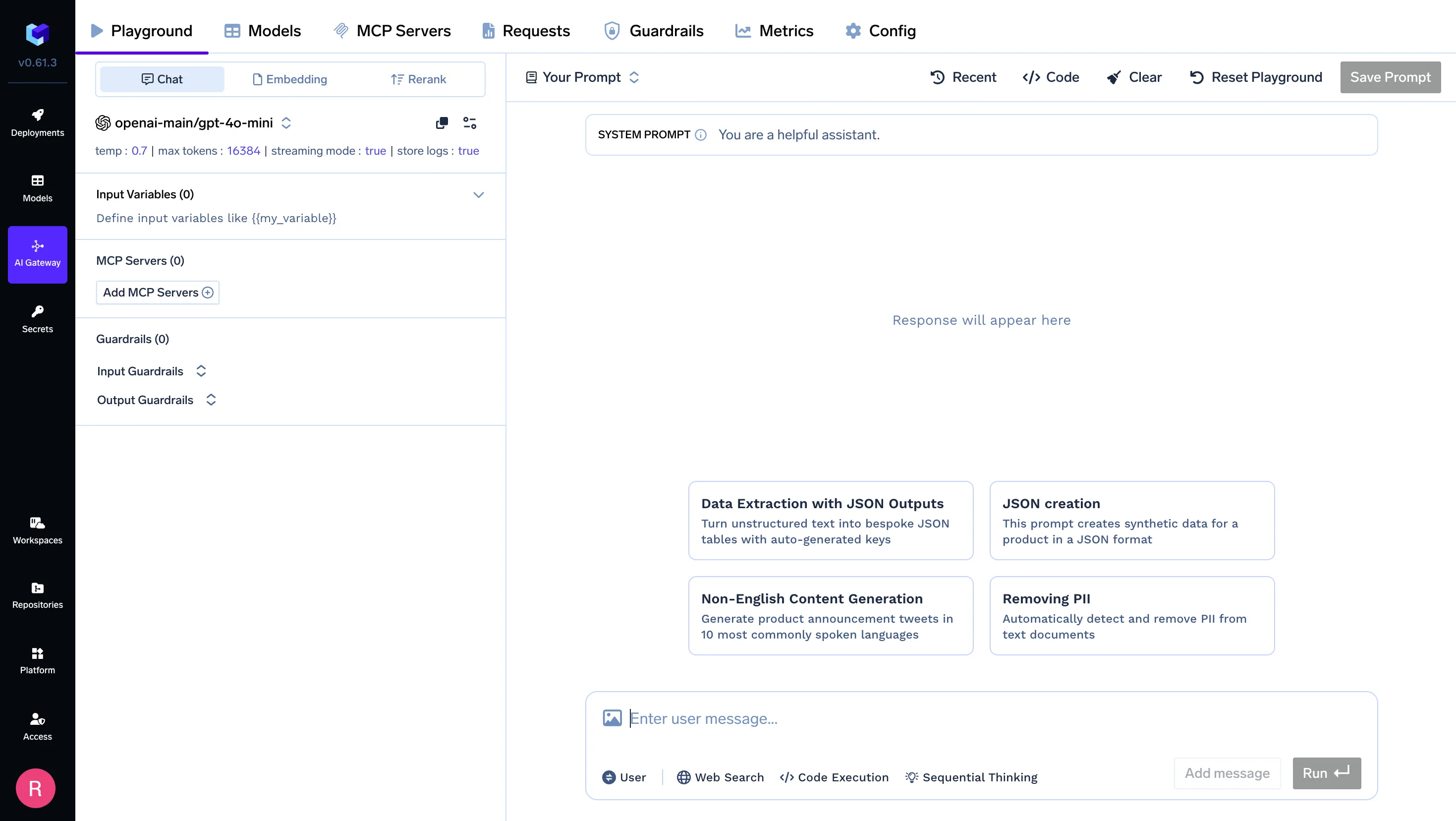Viewport: 1456px width, 821px height.
Task: Go to Workspaces in the sidebar
Action: tap(37, 530)
